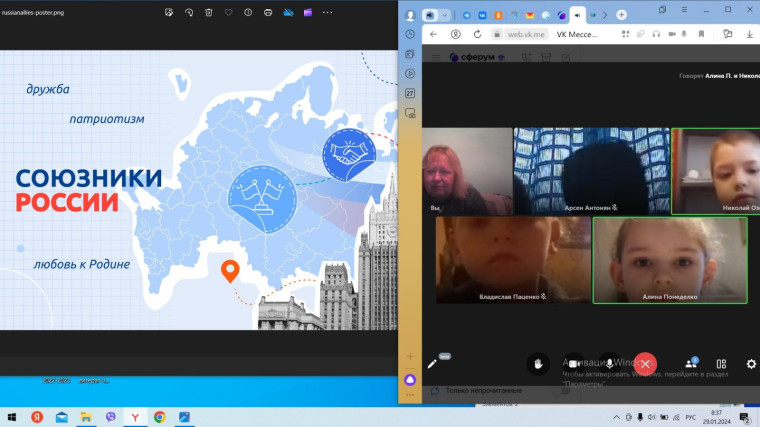This screenshot has width=760, height=427.
Task: Click the web.vk.me address field
Action: 526,34
